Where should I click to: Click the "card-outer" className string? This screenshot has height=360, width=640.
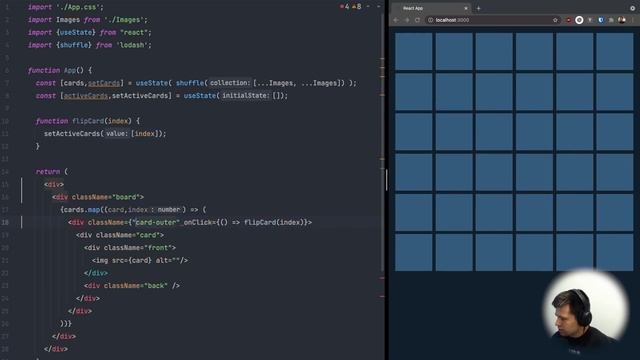156,222
